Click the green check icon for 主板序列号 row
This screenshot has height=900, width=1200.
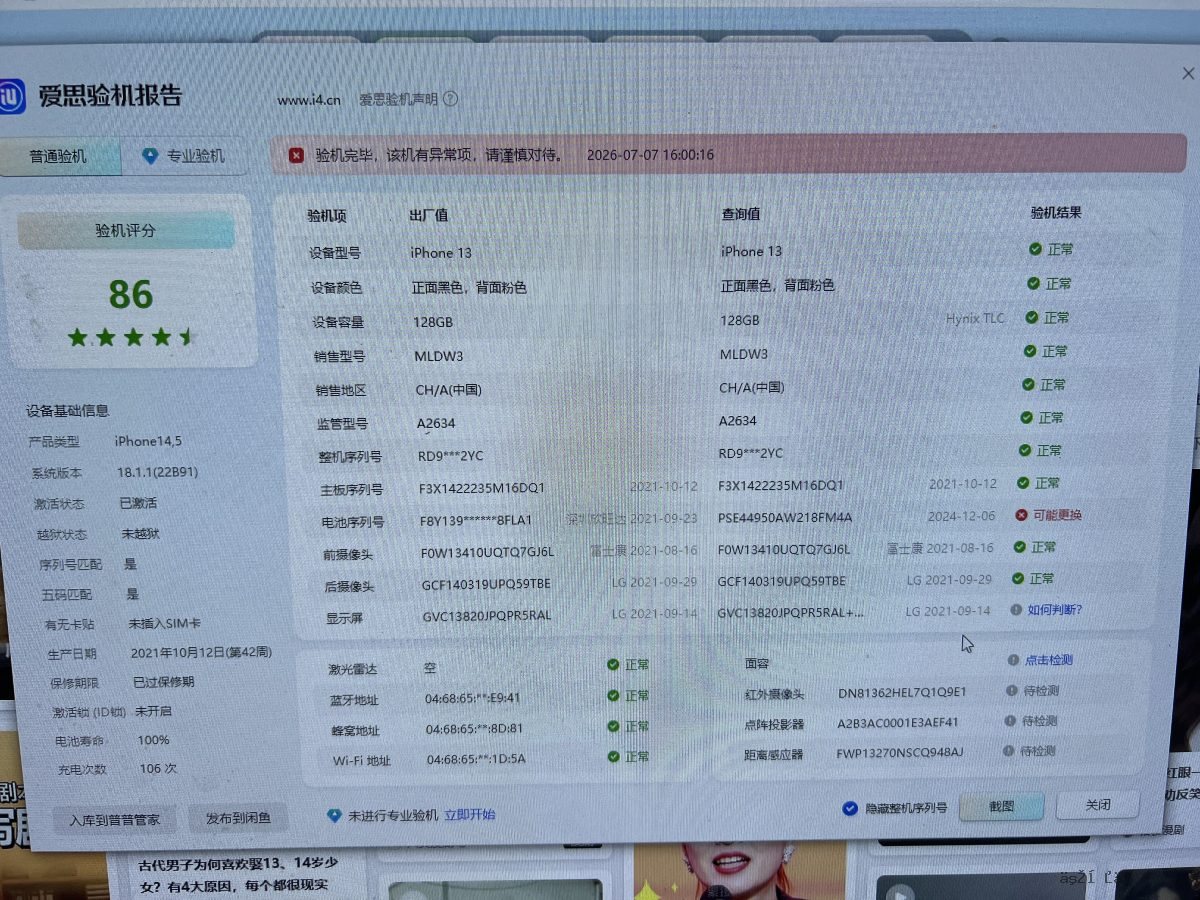pos(1022,482)
